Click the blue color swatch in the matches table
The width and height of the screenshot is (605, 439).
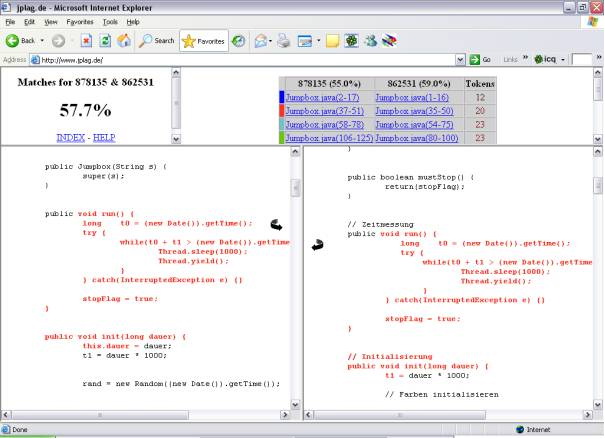tap(282, 98)
